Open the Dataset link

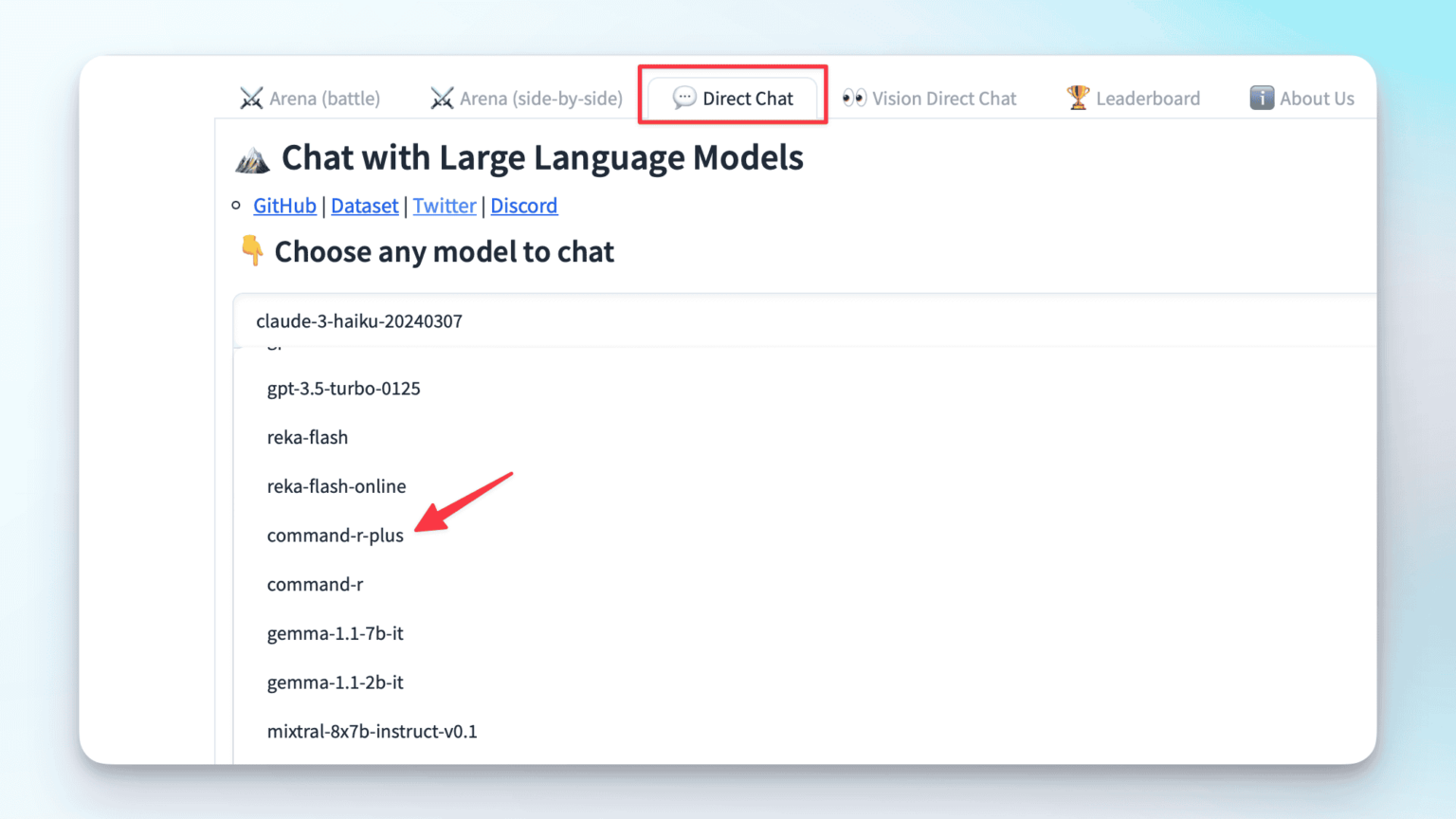click(364, 206)
